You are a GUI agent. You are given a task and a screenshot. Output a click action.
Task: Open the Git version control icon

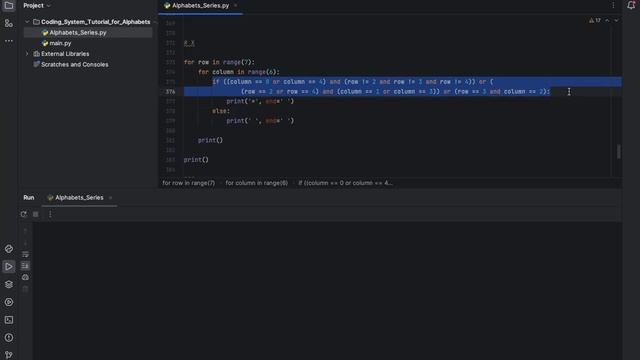[x=9, y=355]
